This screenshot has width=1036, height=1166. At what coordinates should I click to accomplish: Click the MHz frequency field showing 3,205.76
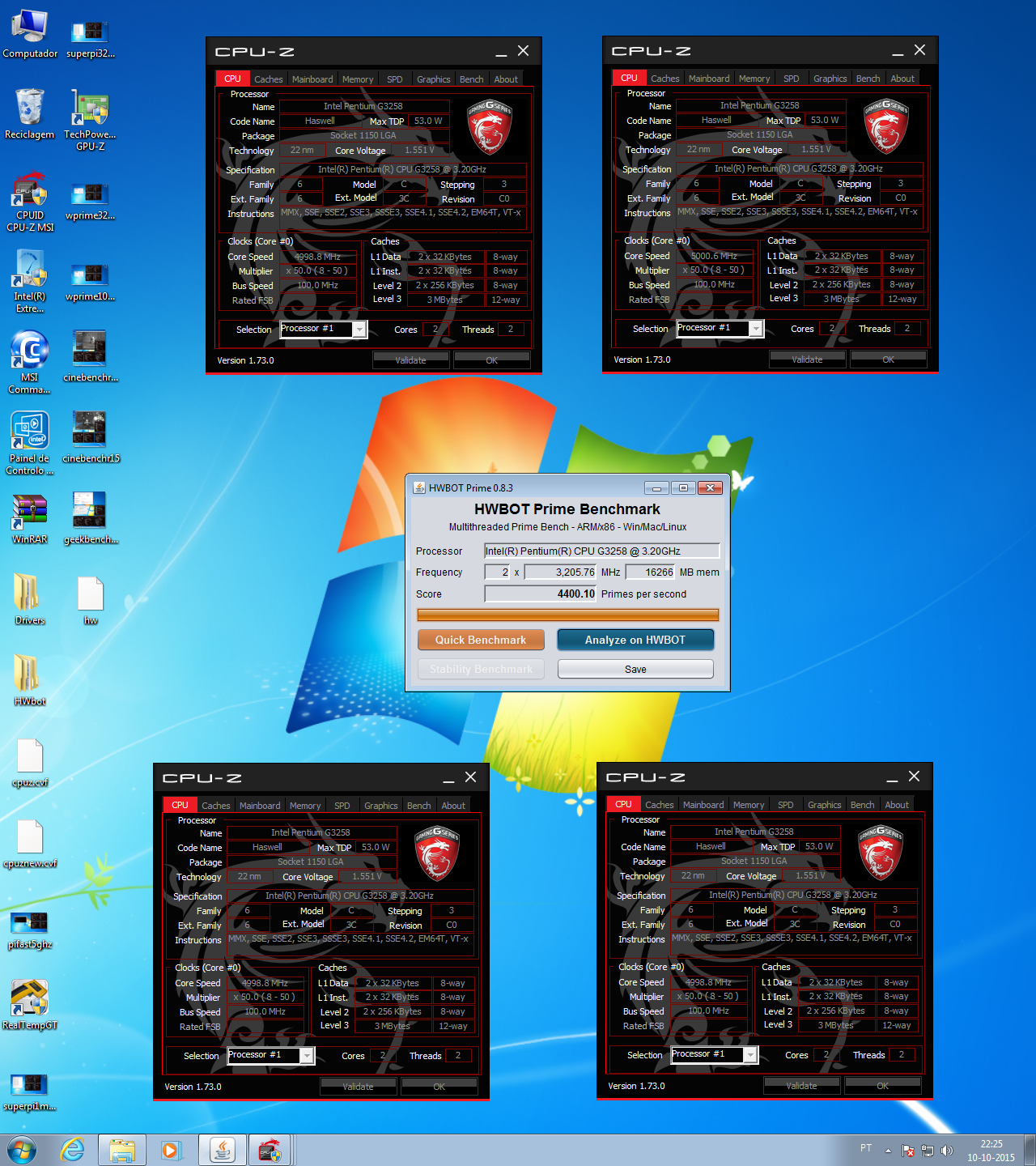(x=561, y=572)
